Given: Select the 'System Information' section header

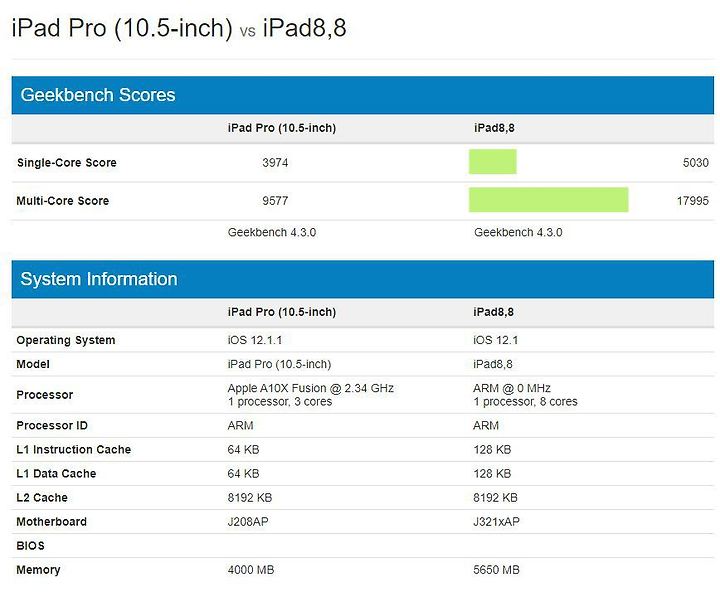Looking at the screenshot, I should click(363, 279).
